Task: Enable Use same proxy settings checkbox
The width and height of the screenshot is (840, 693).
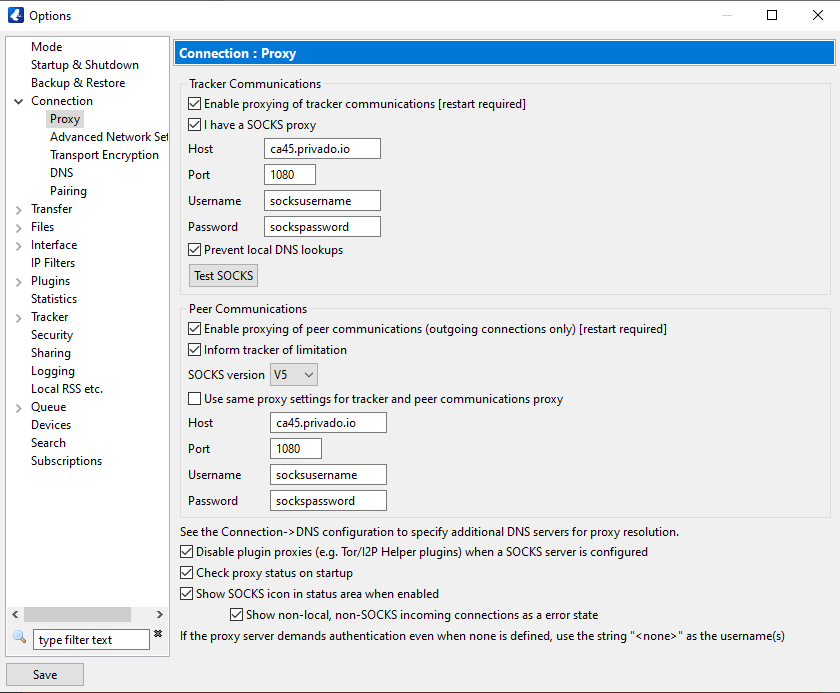Action: point(195,399)
